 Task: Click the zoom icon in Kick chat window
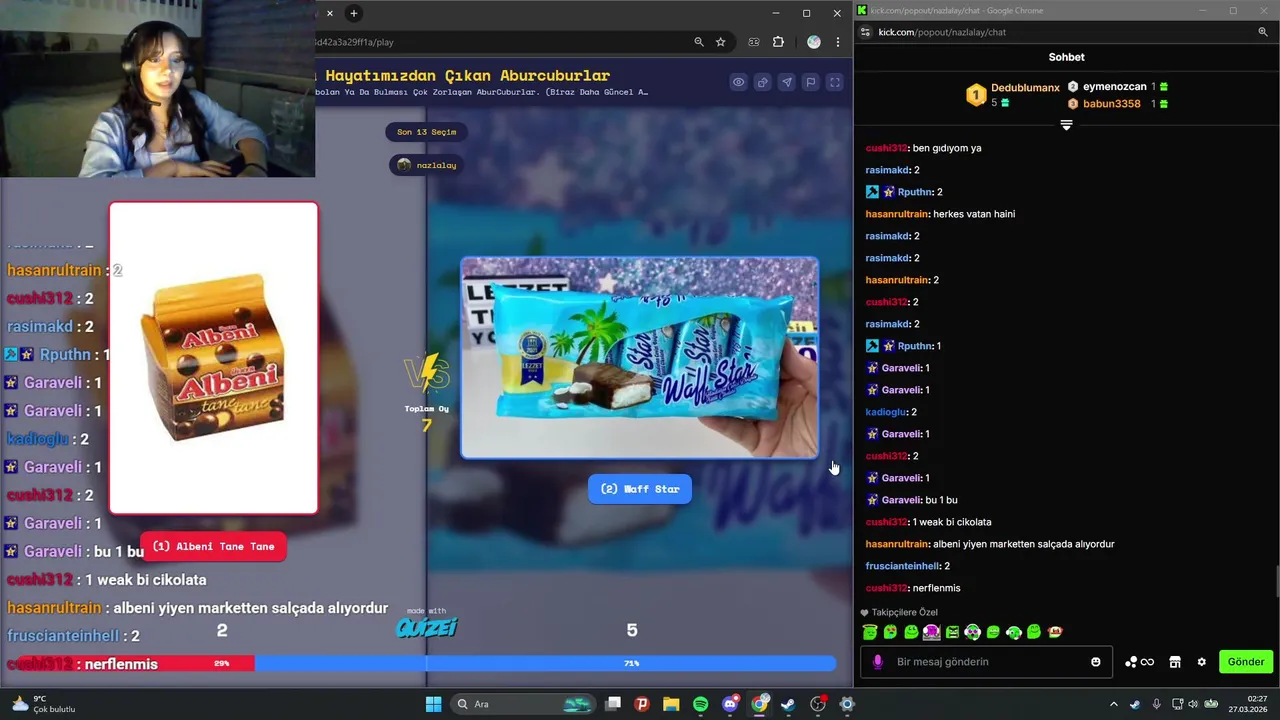tap(1263, 32)
